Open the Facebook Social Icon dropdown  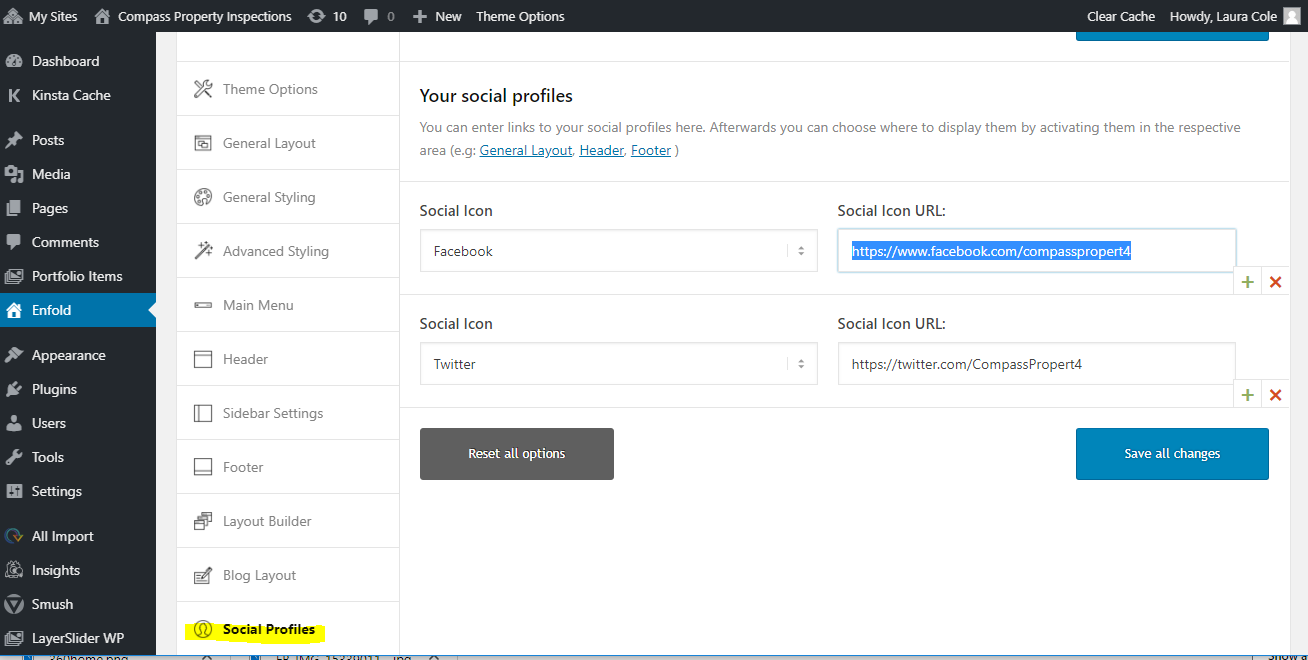coord(619,251)
